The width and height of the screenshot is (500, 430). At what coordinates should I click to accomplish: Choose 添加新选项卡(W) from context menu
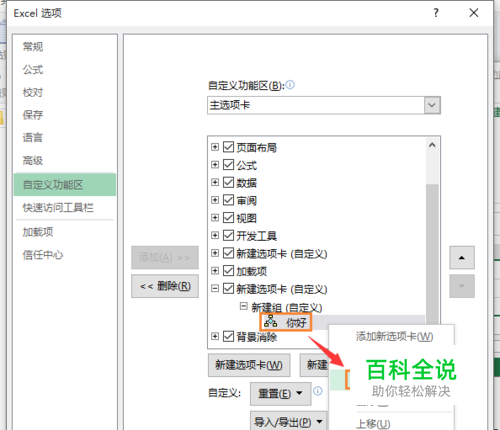394,337
